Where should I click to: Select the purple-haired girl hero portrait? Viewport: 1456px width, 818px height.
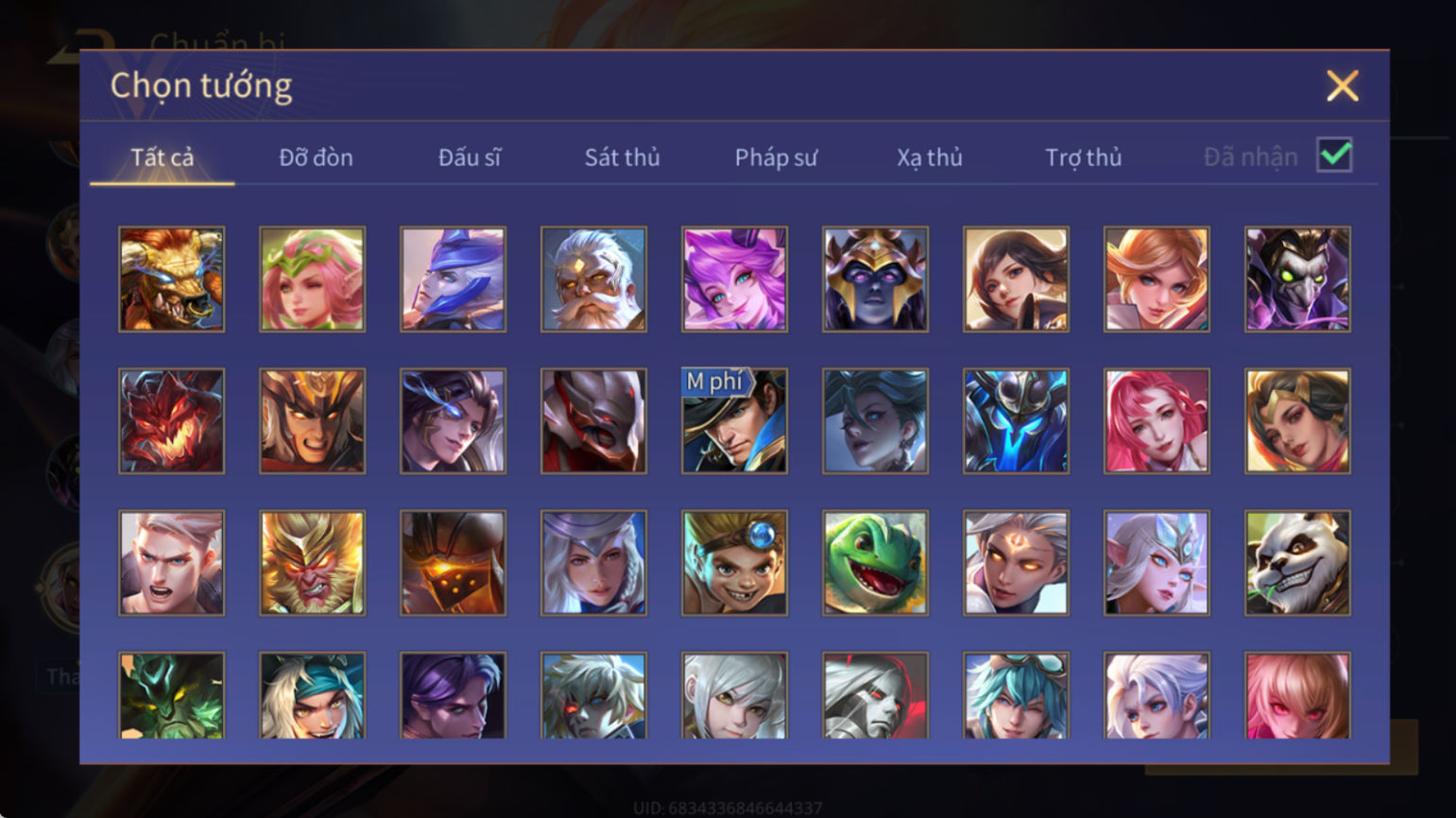pyautogui.click(x=734, y=279)
